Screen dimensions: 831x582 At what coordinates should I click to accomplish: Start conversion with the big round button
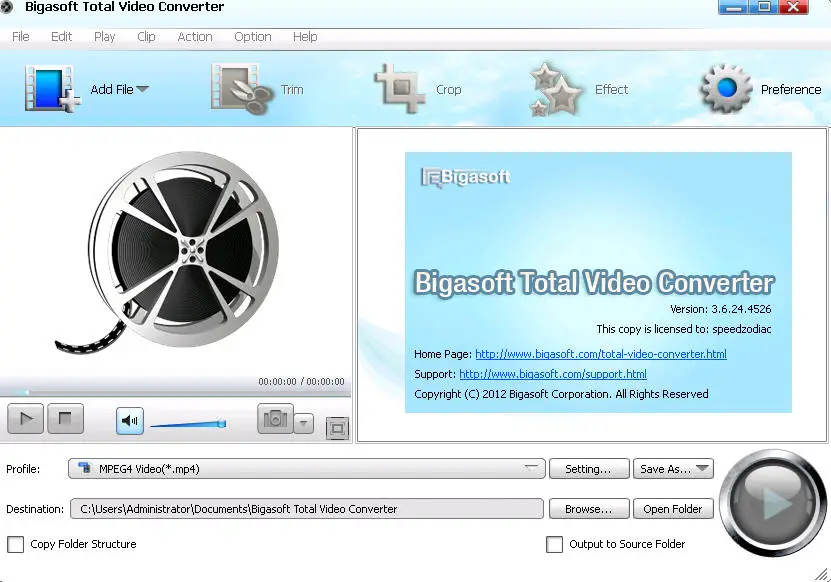(x=773, y=502)
